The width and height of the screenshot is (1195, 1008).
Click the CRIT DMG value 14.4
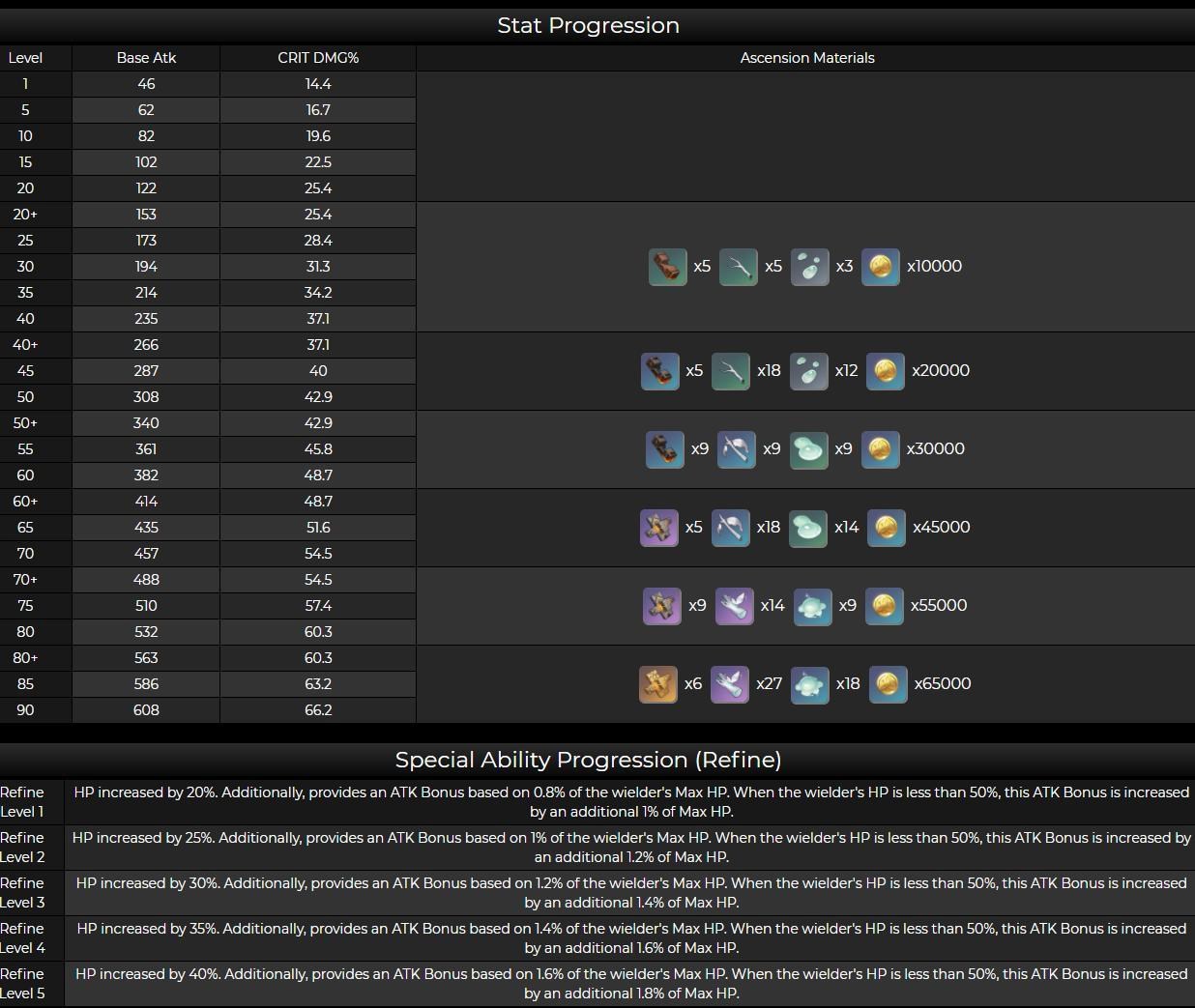318,84
